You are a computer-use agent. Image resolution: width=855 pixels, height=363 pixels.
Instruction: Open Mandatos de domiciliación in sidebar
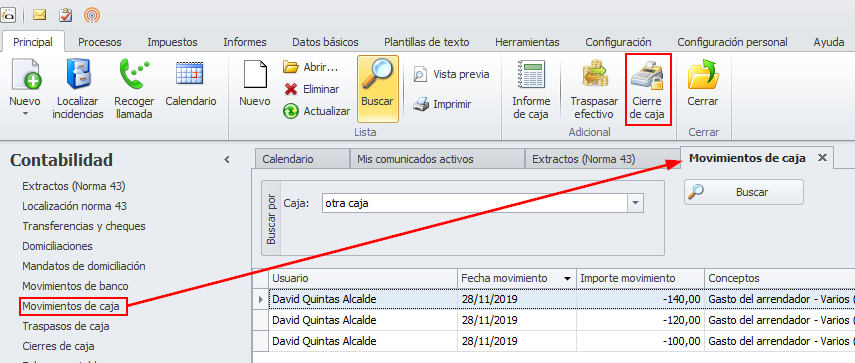click(84, 266)
